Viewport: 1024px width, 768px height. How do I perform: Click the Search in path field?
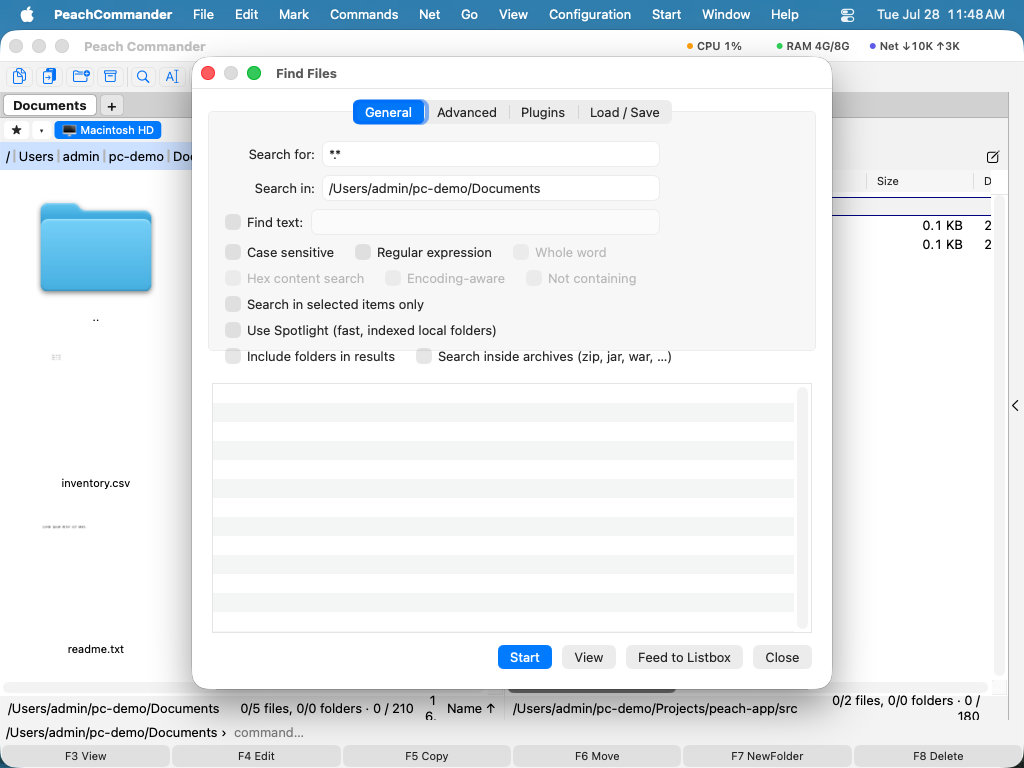(490, 189)
